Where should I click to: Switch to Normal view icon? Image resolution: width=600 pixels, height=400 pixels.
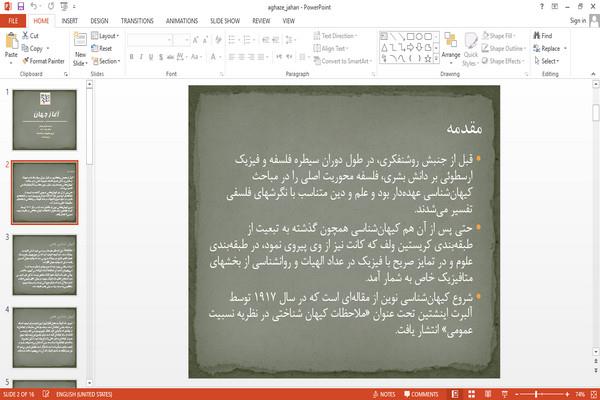pyautogui.click(x=455, y=394)
